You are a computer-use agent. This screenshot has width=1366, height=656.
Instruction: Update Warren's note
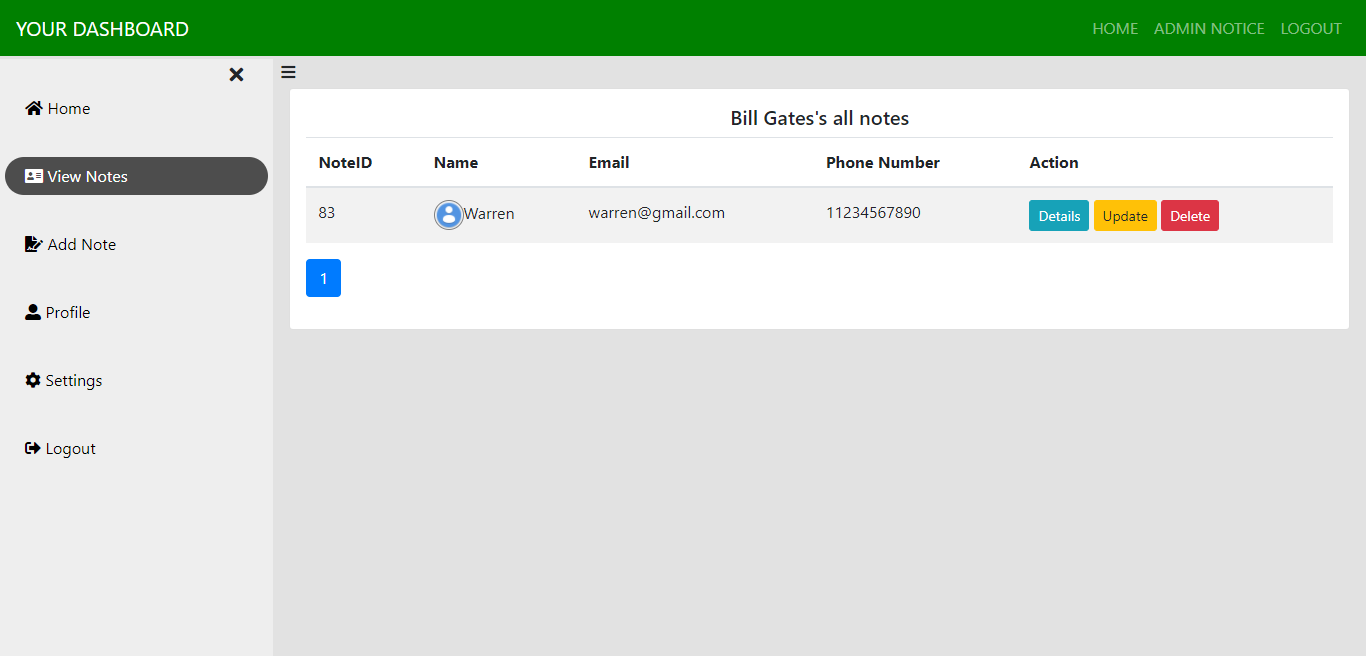1125,216
